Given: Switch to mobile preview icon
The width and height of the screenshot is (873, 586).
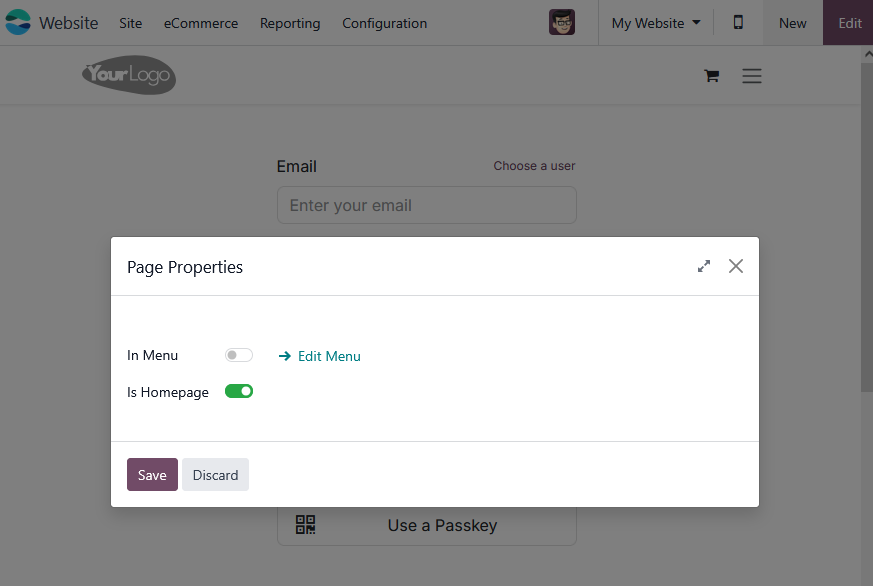Looking at the screenshot, I should pyautogui.click(x=738, y=22).
